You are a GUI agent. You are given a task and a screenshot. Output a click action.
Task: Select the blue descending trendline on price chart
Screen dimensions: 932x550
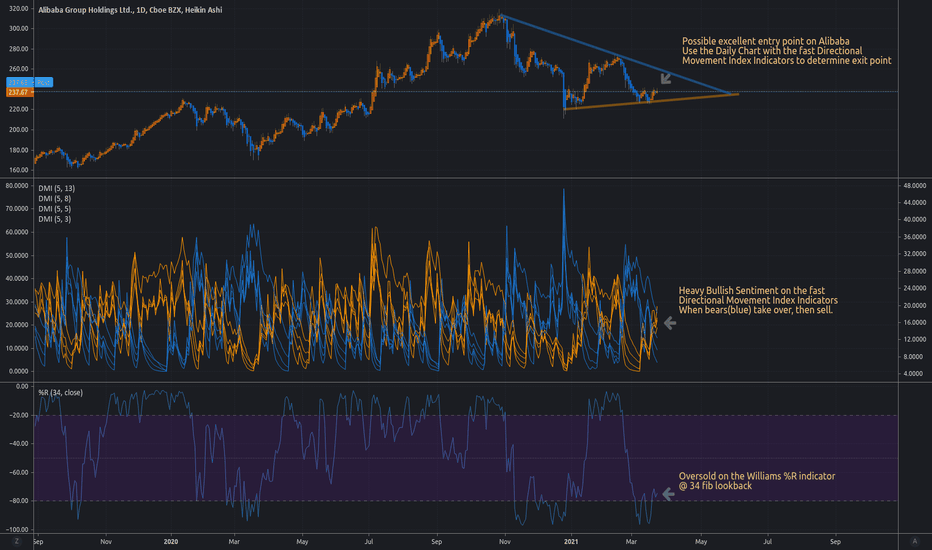coord(618,55)
